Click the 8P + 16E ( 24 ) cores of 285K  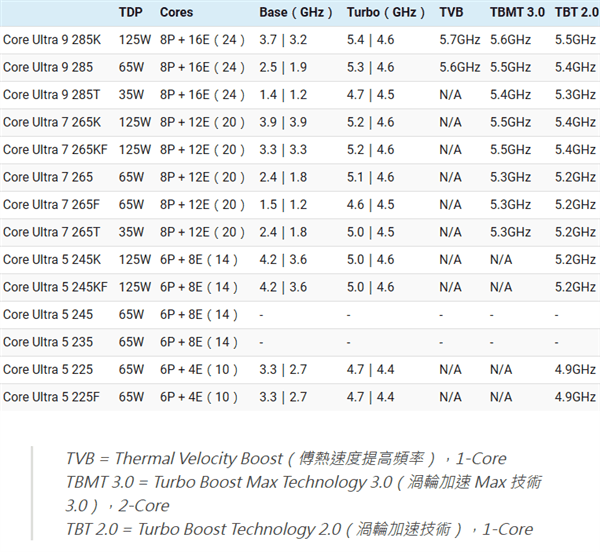click(x=202, y=40)
